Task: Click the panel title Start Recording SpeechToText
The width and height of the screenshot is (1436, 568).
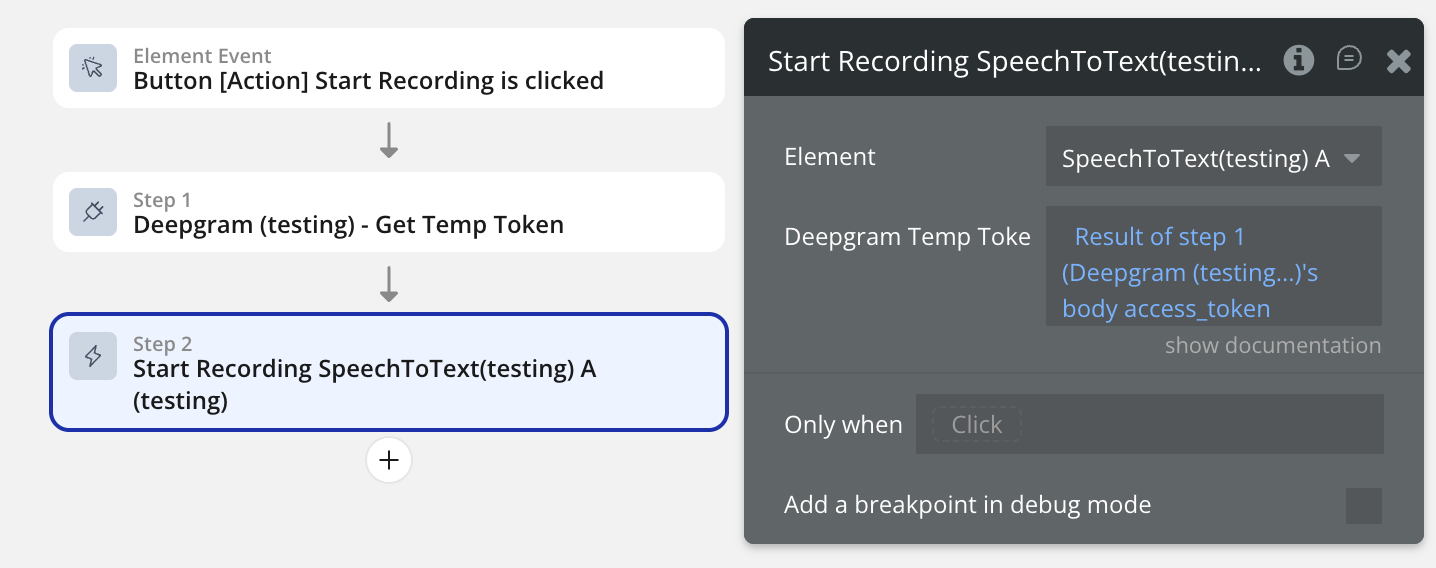Action: (x=1014, y=62)
